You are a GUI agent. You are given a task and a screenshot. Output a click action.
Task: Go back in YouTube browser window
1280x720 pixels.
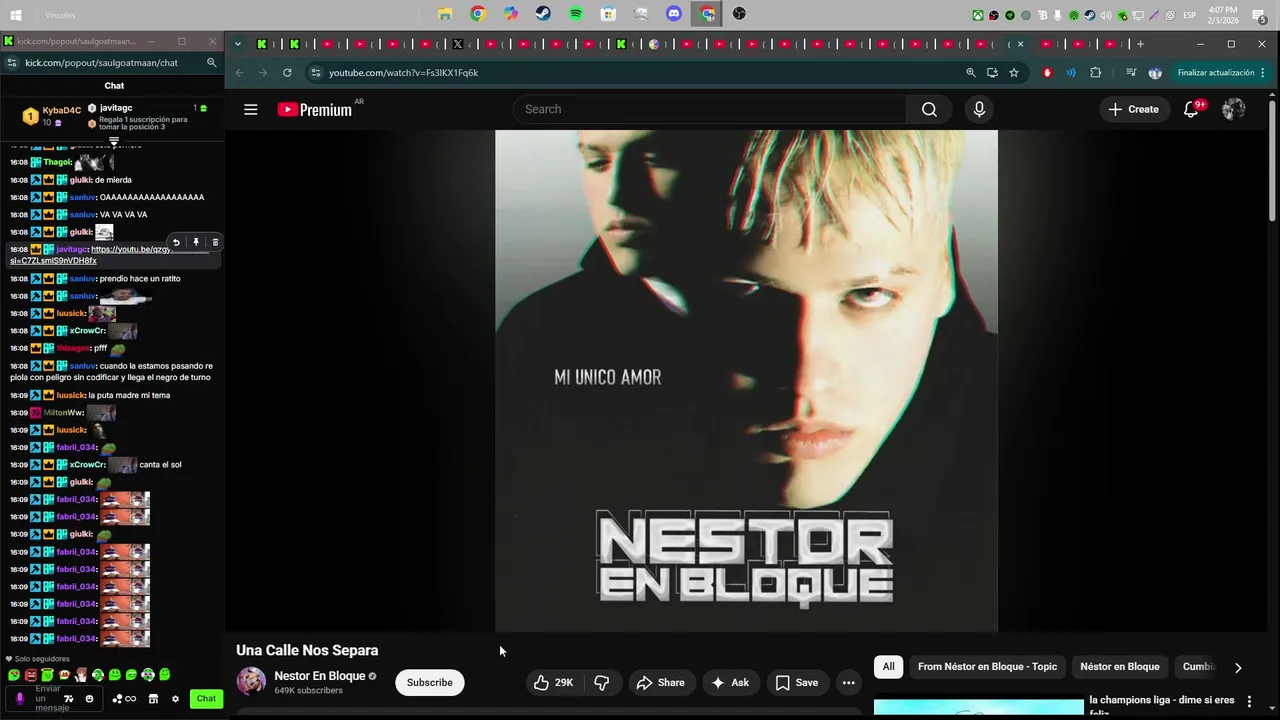click(x=239, y=73)
